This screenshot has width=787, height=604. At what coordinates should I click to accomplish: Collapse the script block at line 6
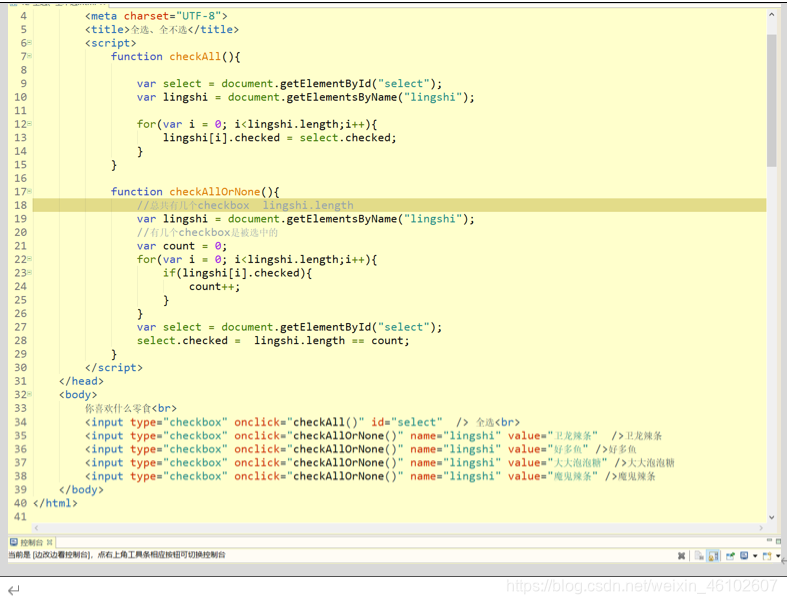(29, 43)
